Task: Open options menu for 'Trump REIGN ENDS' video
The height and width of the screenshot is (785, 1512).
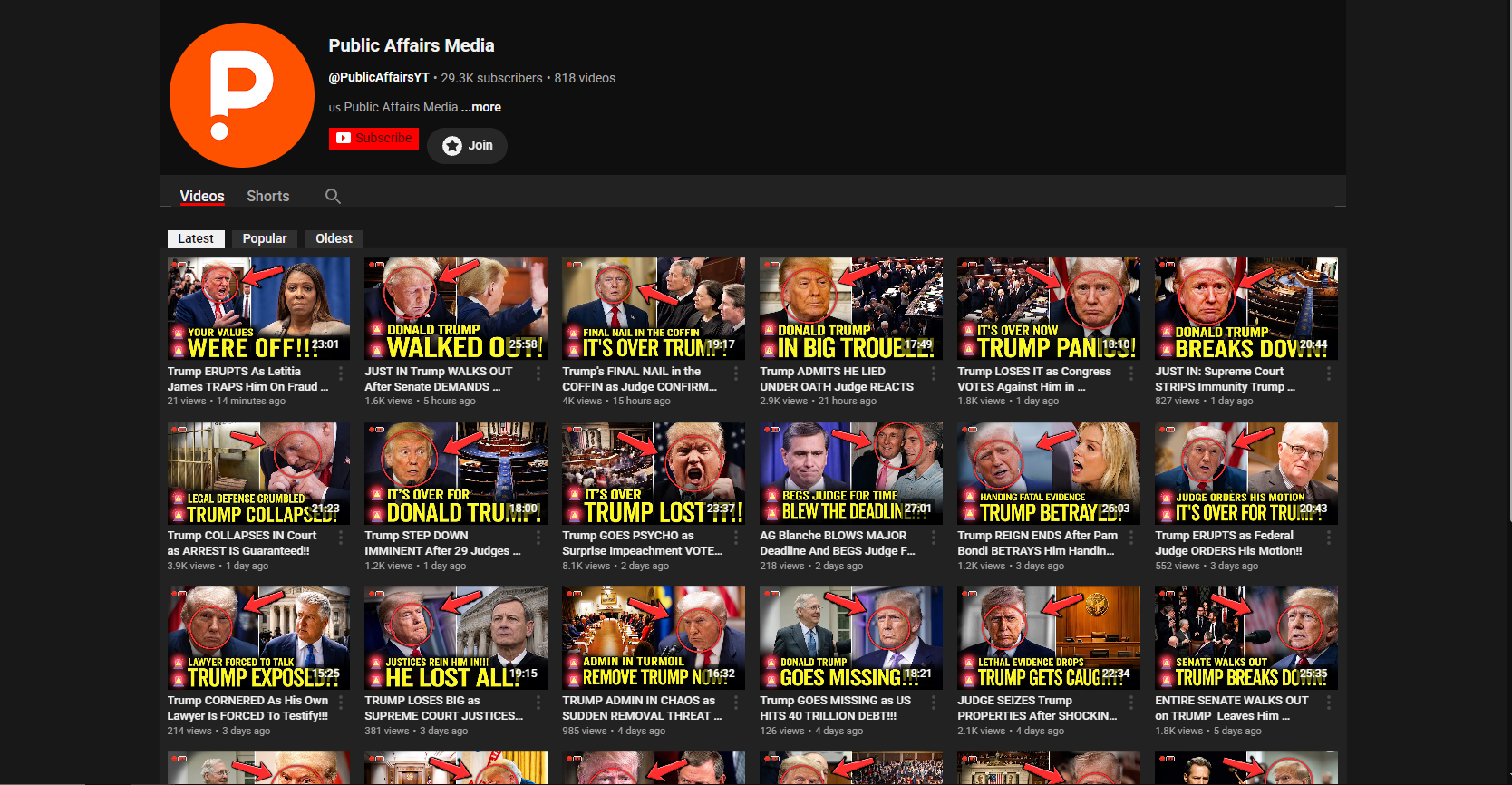Action: [1131, 538]
